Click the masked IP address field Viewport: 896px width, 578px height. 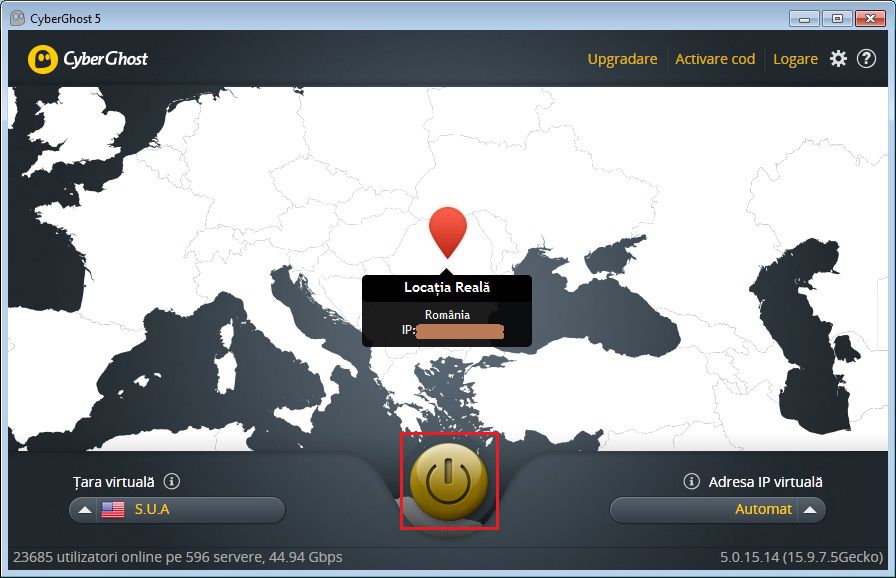[460, 331]
